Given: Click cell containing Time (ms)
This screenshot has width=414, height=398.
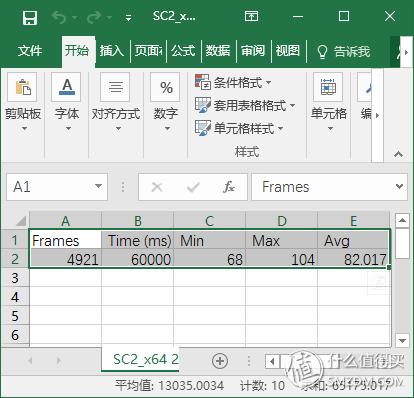Looking at the screenshot, I should point(137,240).
